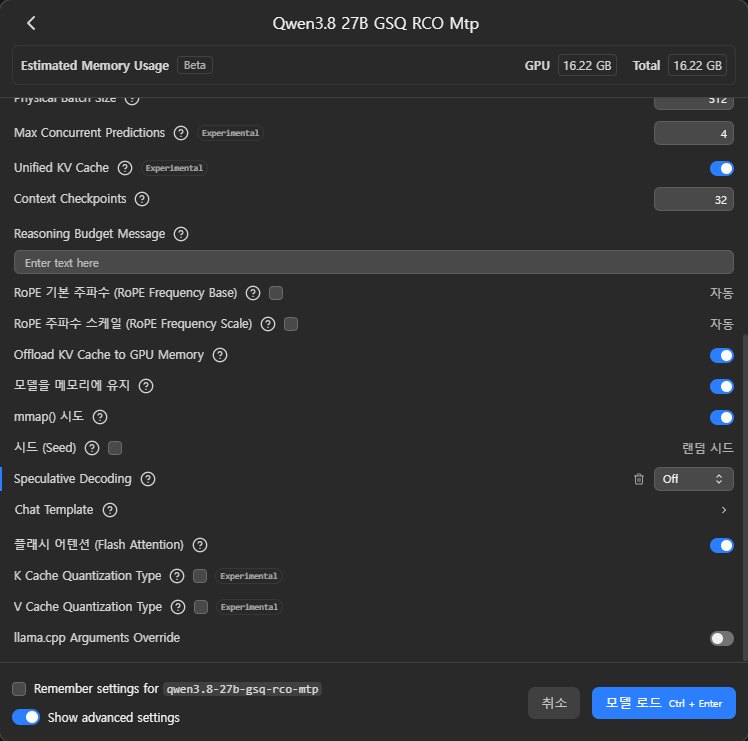Click Reasoning Budget Message text field

coord(374,262)
